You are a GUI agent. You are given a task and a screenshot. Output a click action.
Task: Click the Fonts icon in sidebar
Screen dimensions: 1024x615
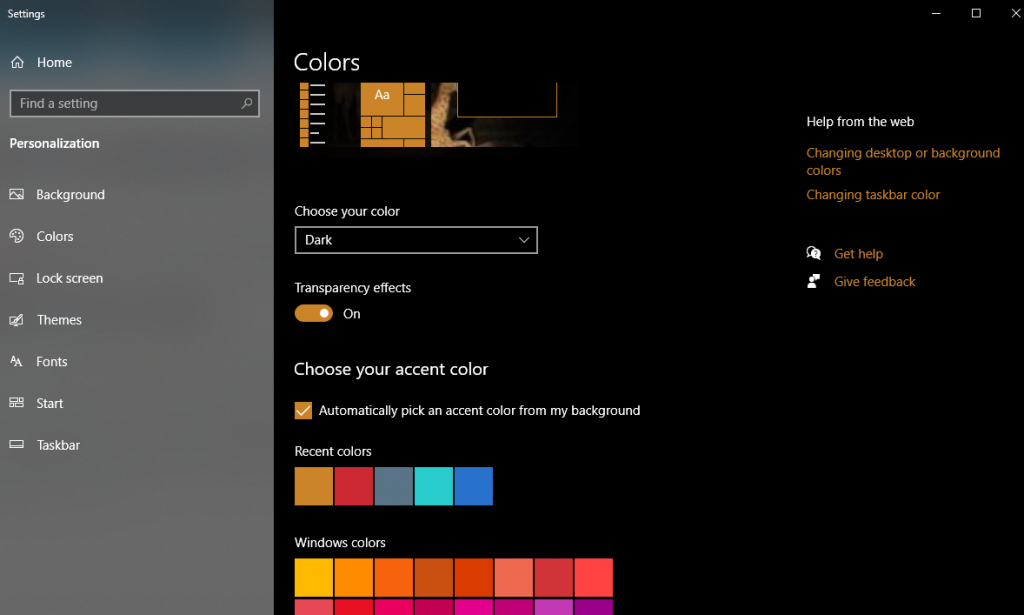[16, 361]
